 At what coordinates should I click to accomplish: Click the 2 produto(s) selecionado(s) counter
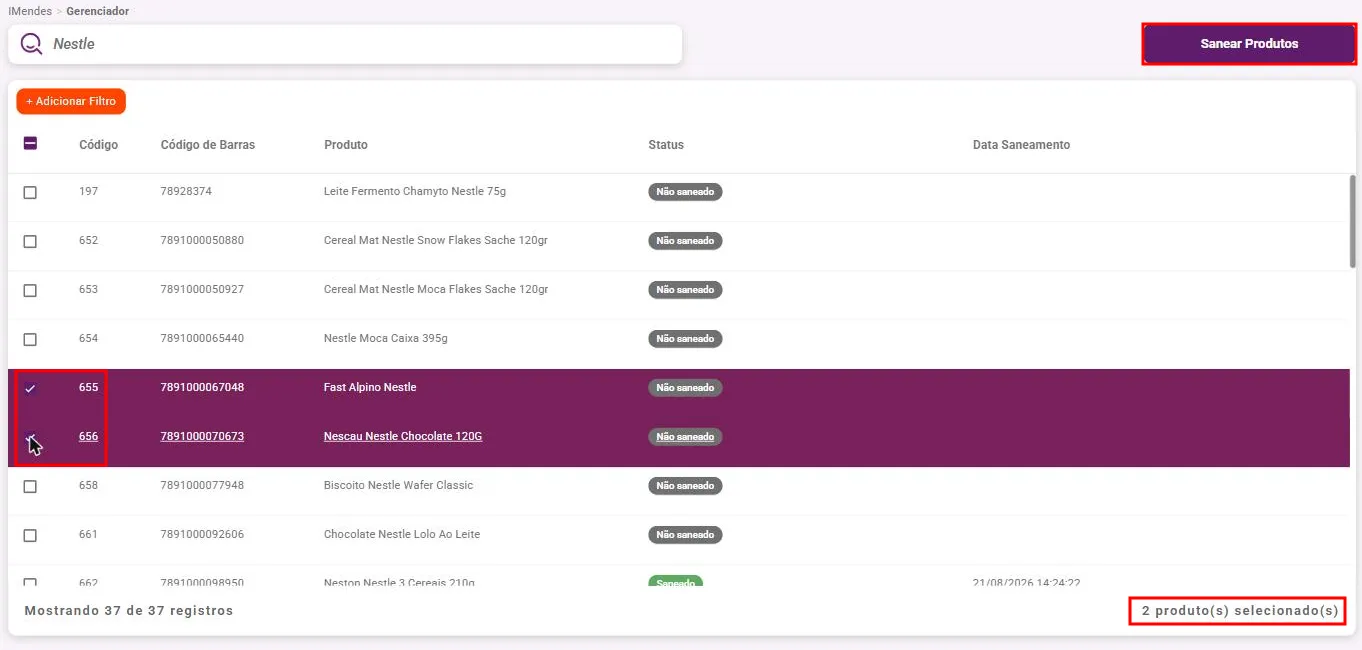point(1240,611)
